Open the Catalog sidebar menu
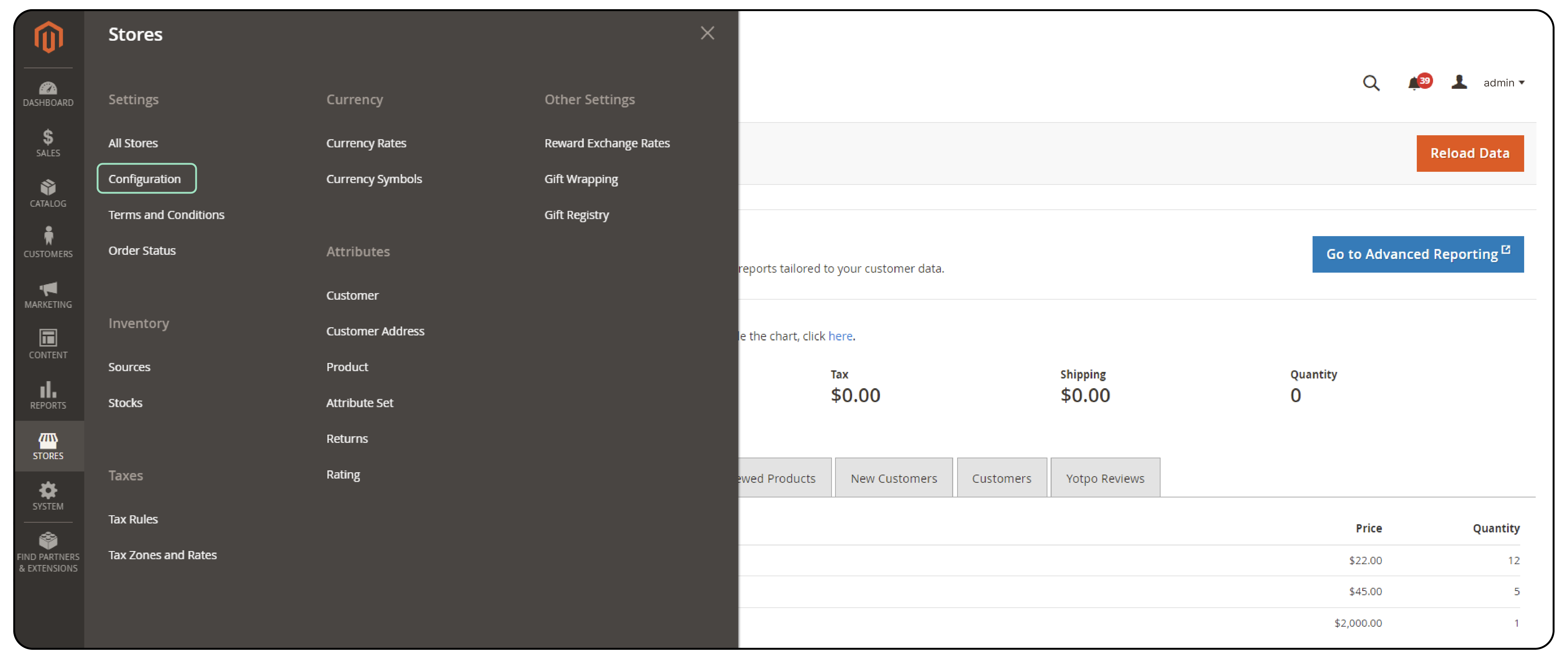Viewport: 1568px width, 659px height. tap(48, 194)
